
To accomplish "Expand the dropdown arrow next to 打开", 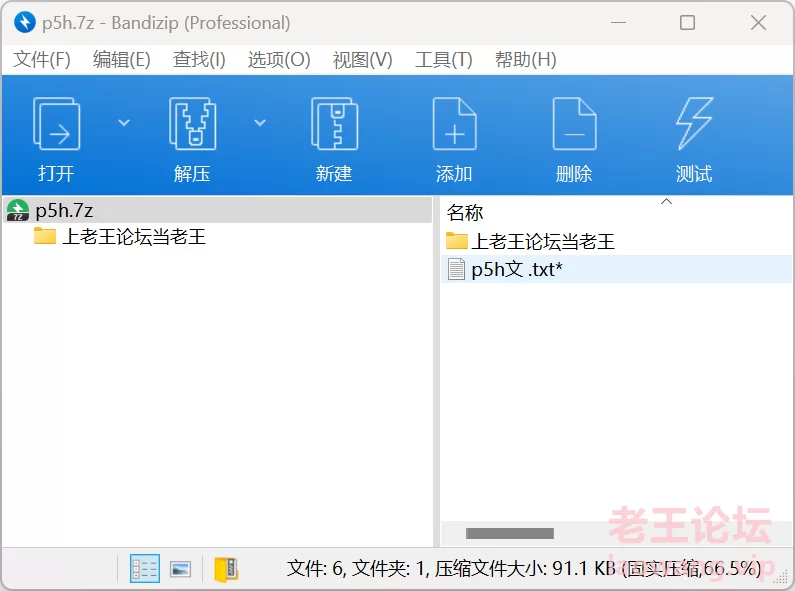I will [124, 123].
